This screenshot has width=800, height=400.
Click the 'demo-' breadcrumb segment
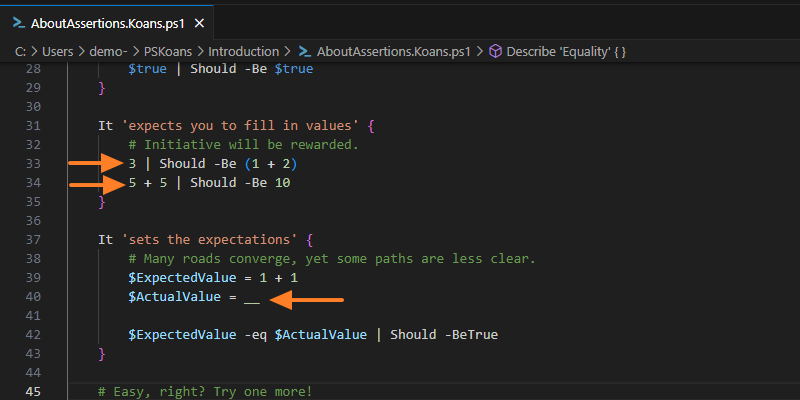(x=113, y=51)
